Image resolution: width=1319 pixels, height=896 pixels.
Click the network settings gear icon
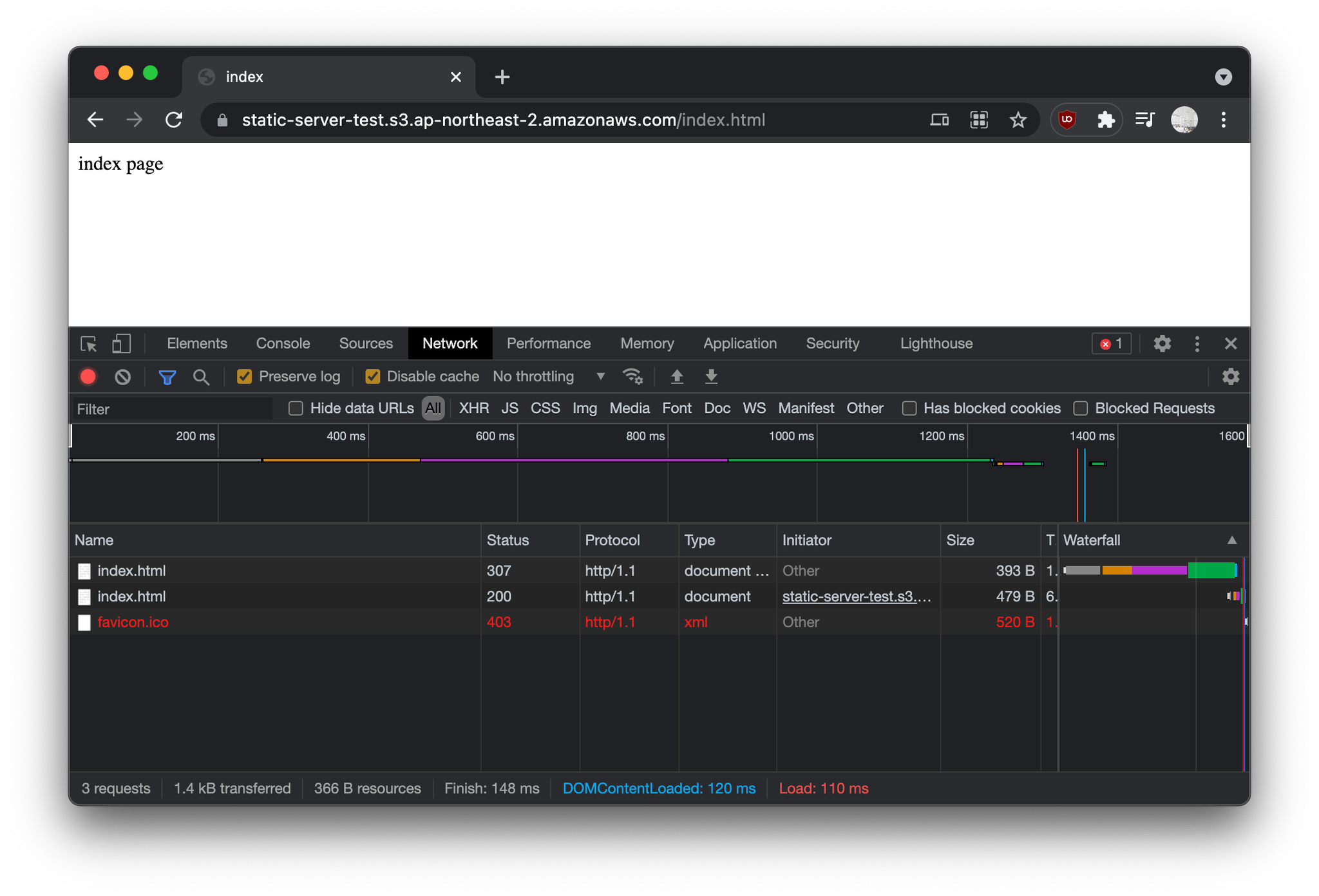[x=1231, y=376]
